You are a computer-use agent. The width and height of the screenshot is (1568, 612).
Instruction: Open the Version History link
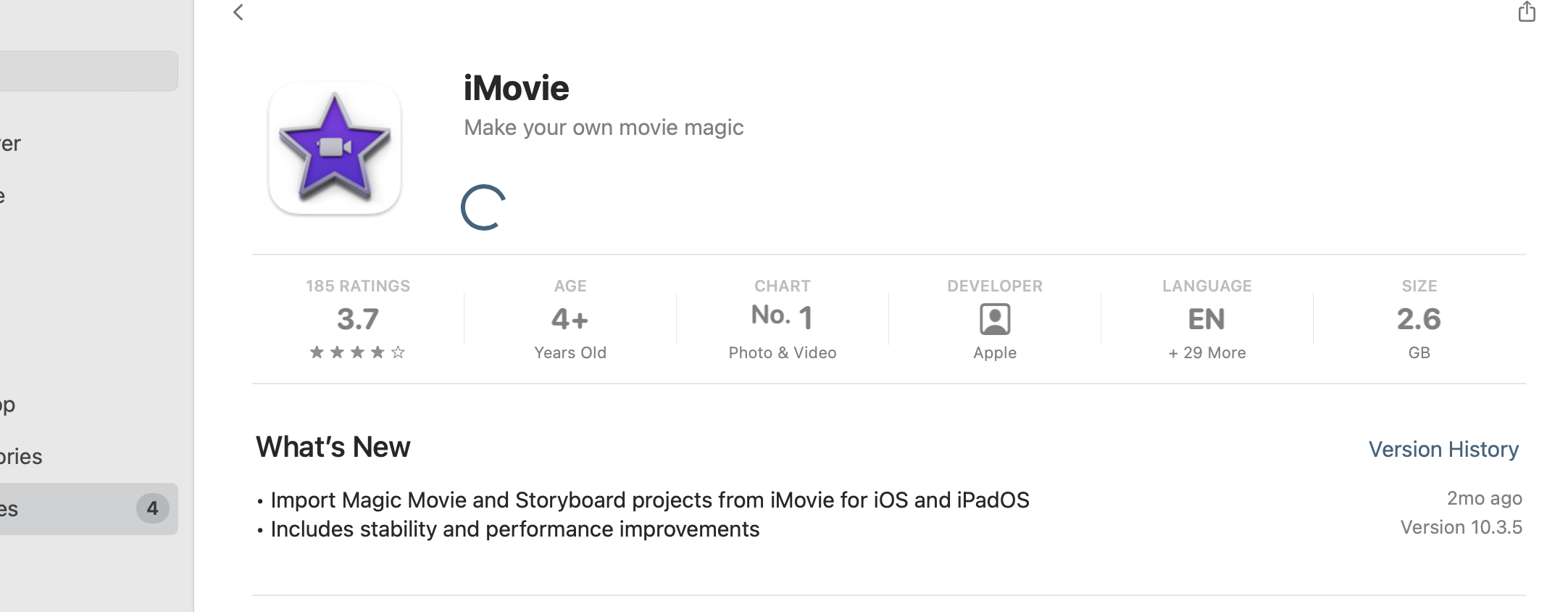click(x=1443, y=450)
